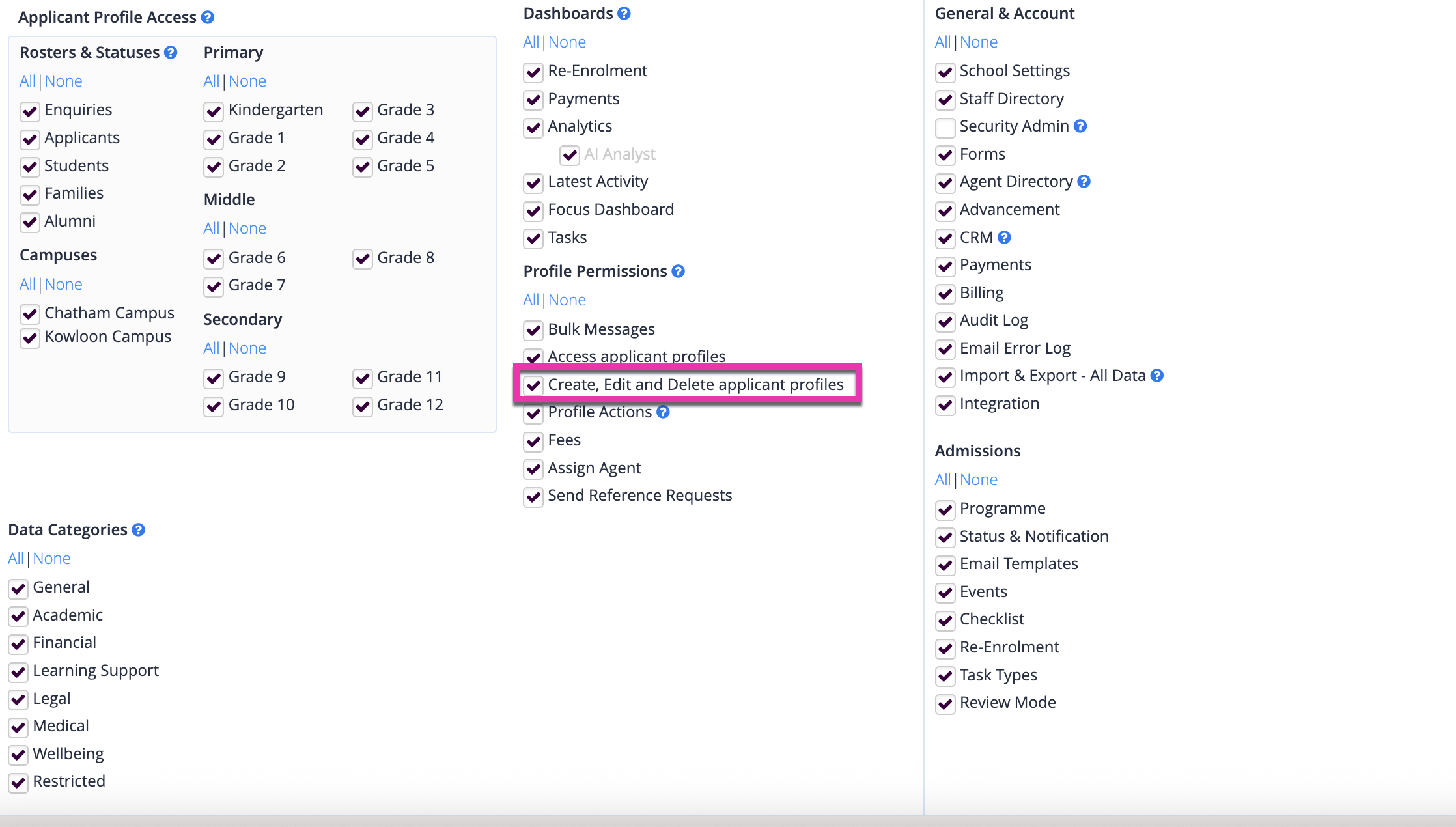Screen dimensions: 1456x827
Task: Select All under Data Categories
Action: pyautogui.click(x=16, y=559)
